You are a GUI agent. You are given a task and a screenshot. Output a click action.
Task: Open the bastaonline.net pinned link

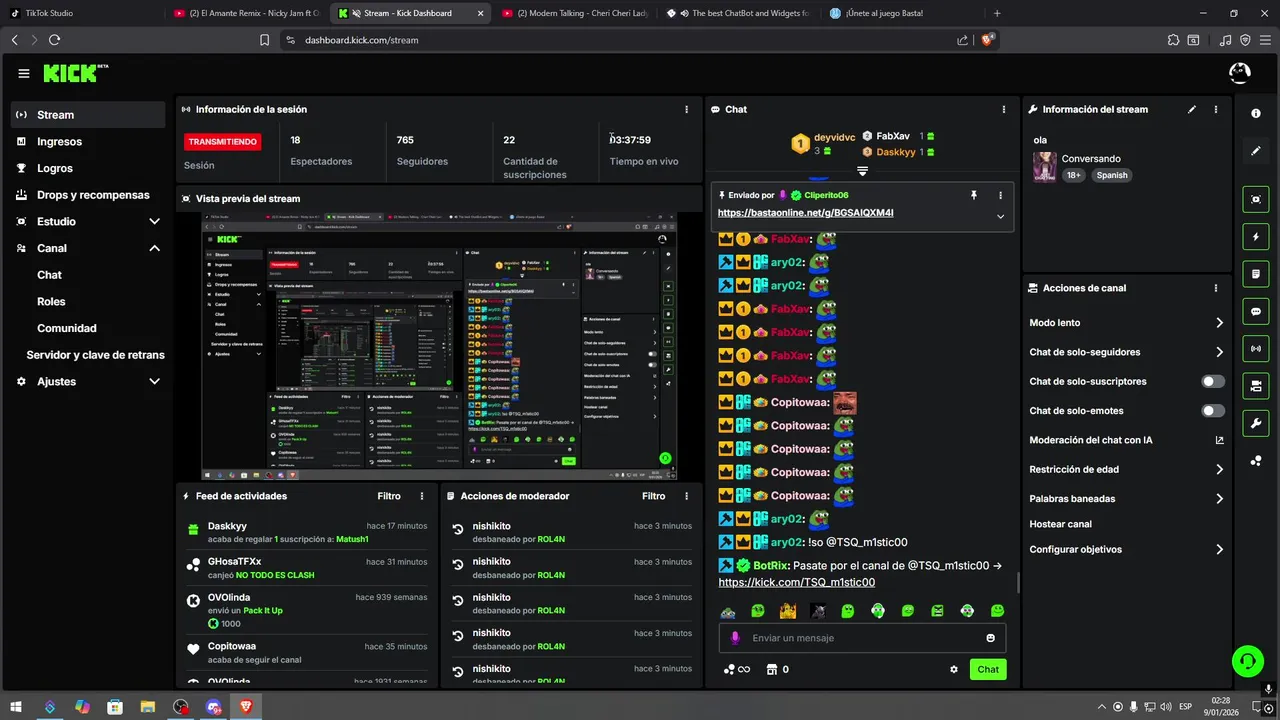[x=805, y=213]
